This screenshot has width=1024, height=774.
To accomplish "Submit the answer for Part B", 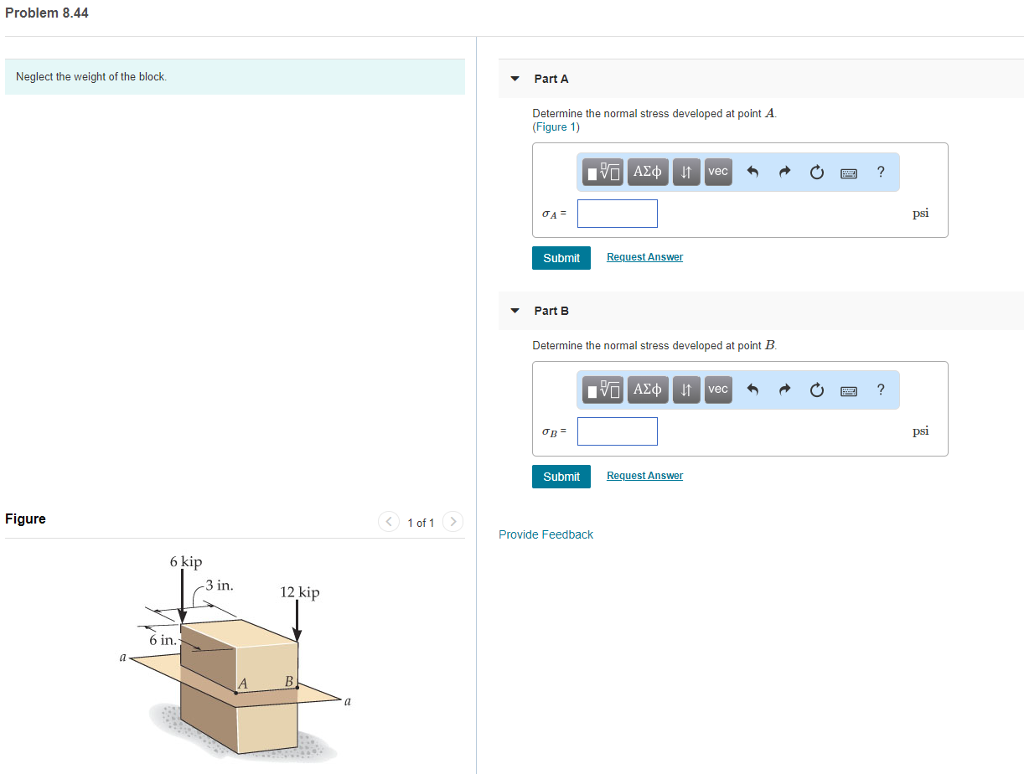I will 561,476.
